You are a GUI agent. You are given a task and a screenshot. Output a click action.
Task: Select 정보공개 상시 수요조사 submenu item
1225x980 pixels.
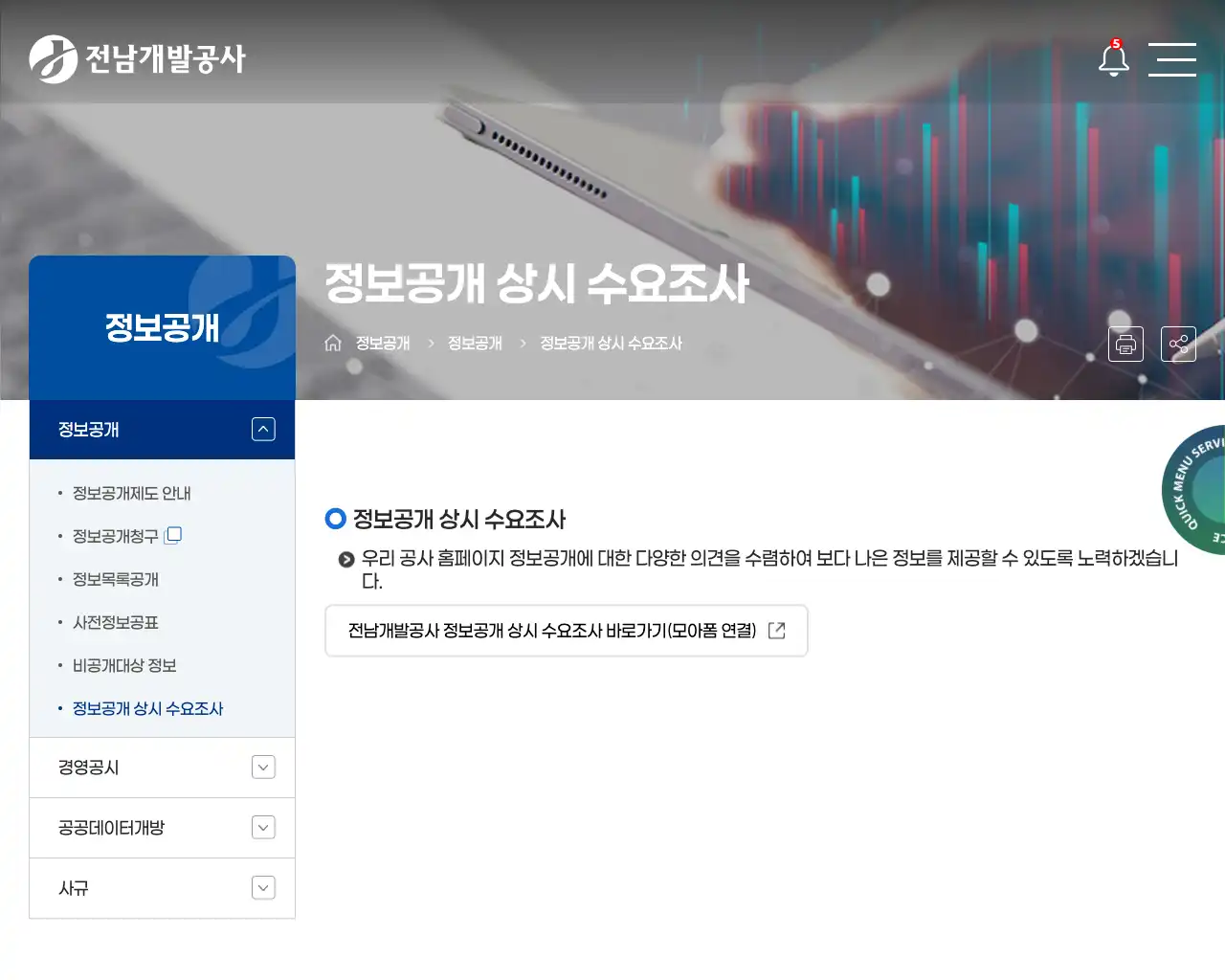[148, 708]
